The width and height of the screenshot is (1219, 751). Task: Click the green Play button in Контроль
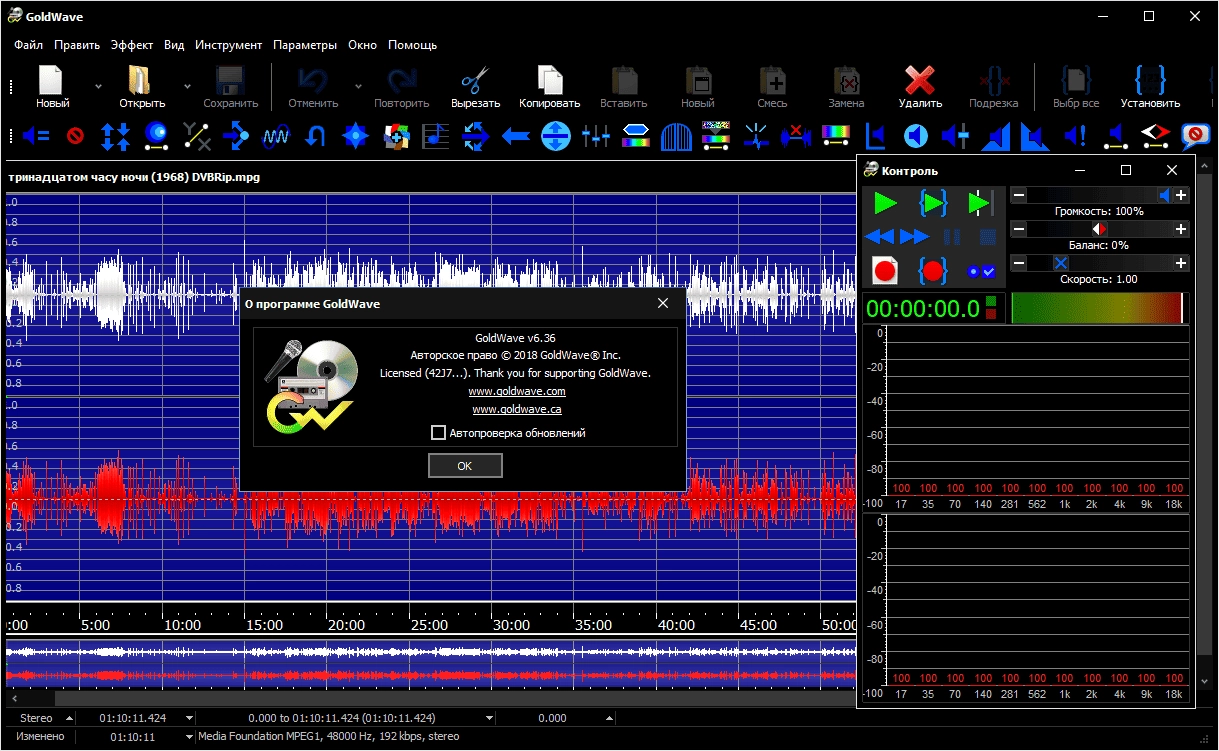[x=885, y=204]
